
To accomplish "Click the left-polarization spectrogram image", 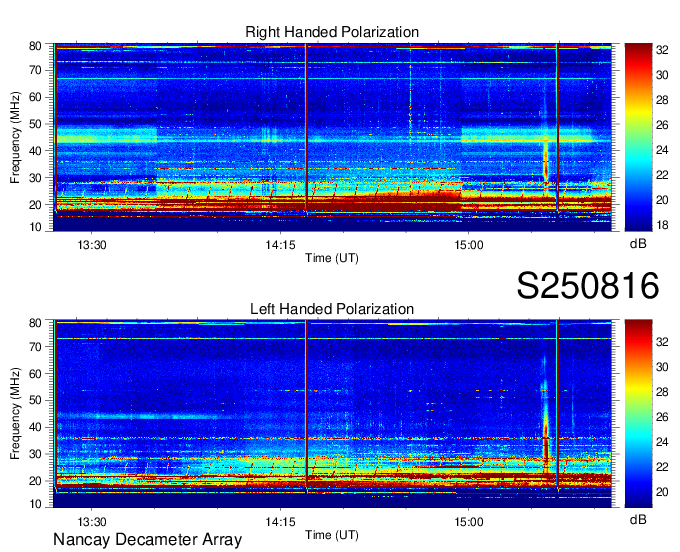I will [332, 414].
